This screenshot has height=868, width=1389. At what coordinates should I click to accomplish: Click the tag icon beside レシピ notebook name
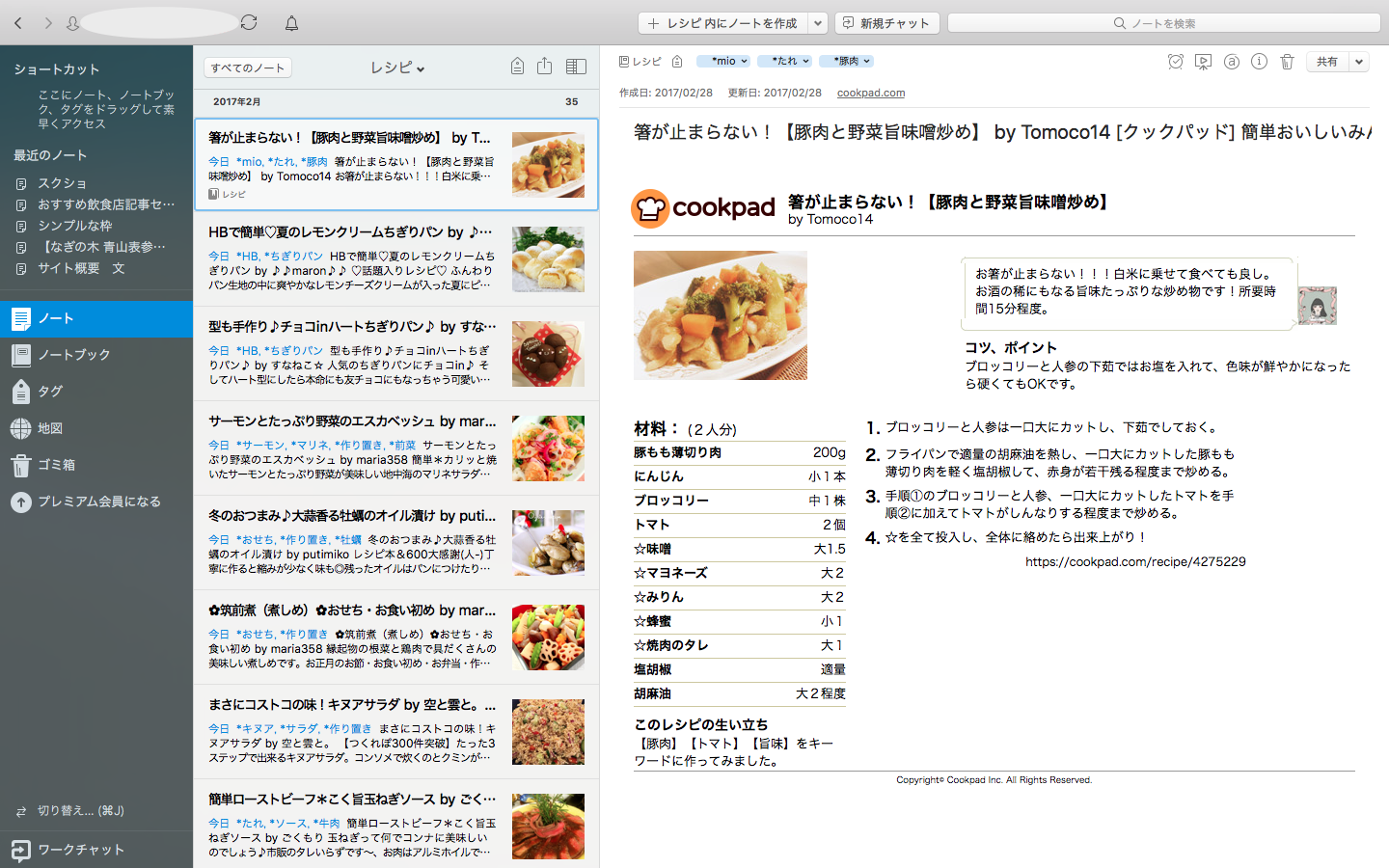677,62
